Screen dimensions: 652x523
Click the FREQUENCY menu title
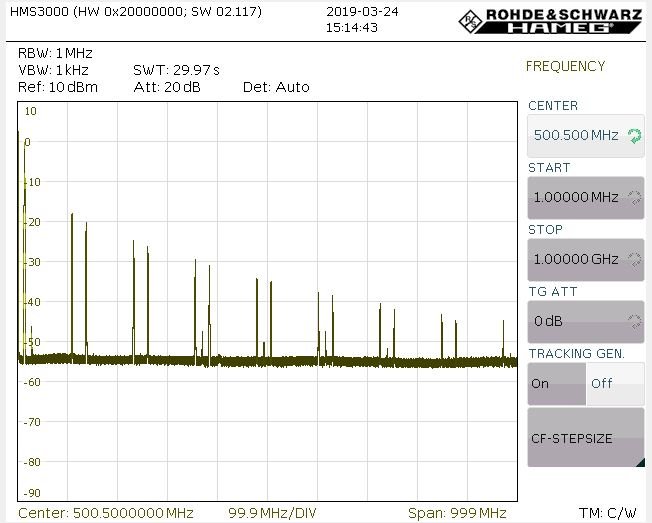(x=565, y=66)
